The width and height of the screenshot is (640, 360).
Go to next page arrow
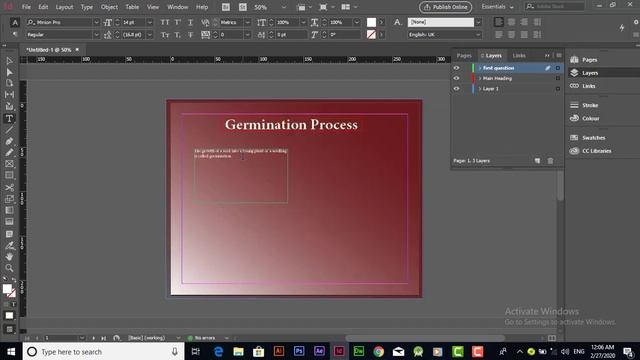click(x=93, y=338)
